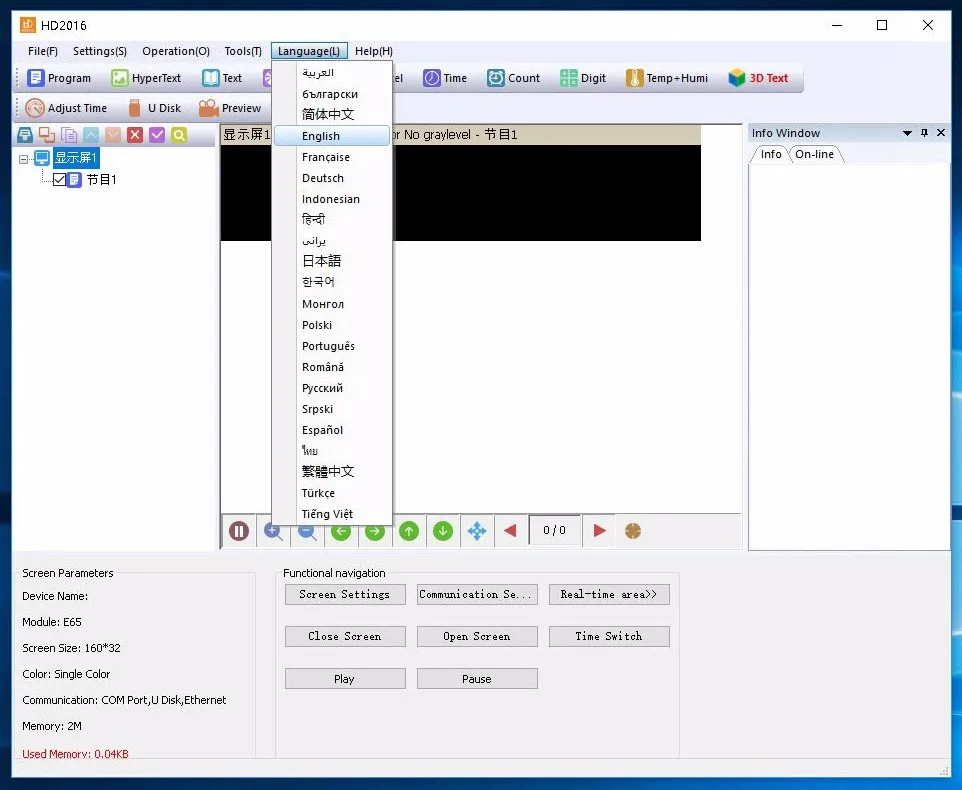Delete selected item with red X icon

pos(135,135)
